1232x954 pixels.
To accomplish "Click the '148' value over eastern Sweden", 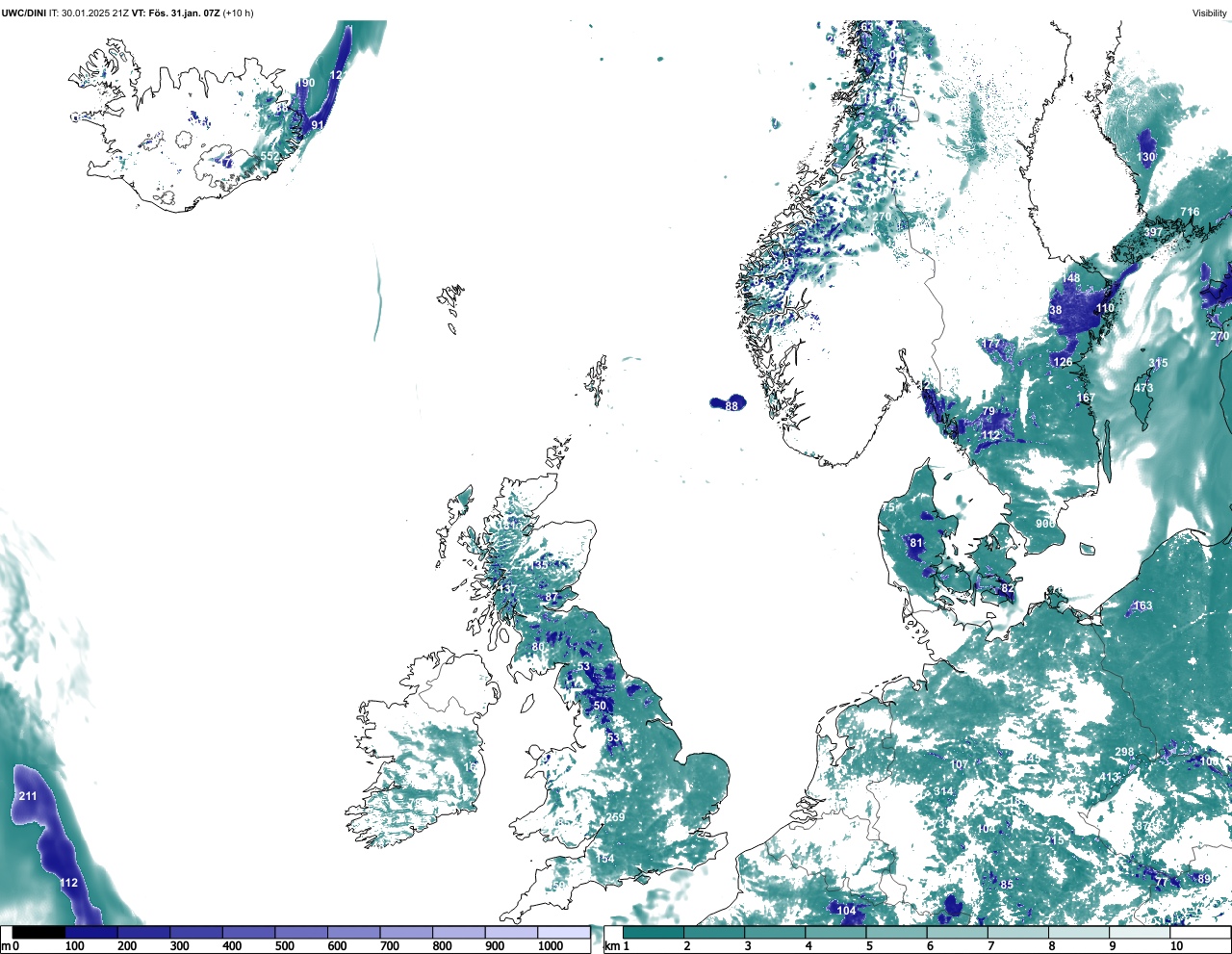I will [x=1070, y=278].
